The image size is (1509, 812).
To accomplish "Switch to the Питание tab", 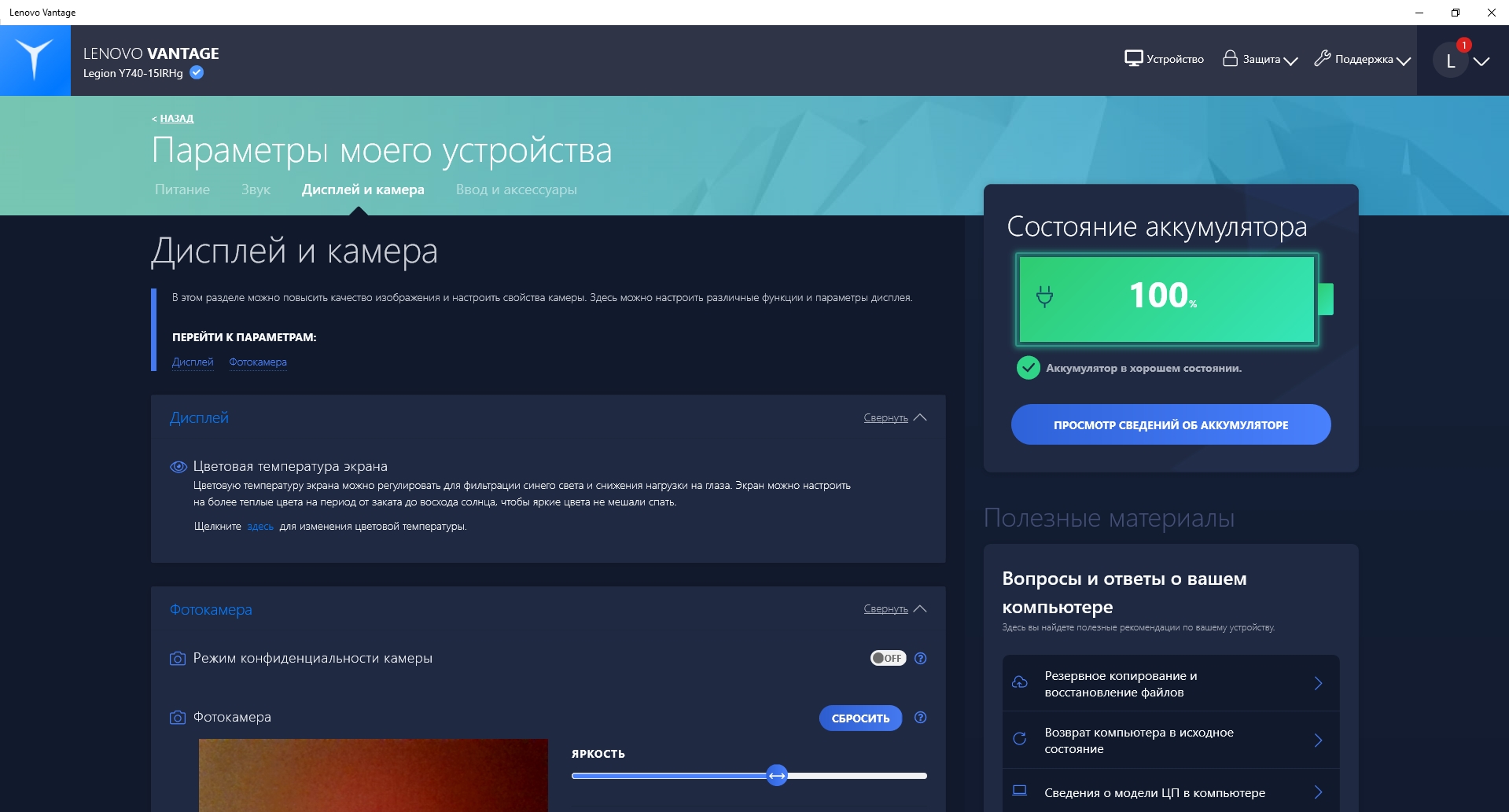I will click(x=182, y=189).
